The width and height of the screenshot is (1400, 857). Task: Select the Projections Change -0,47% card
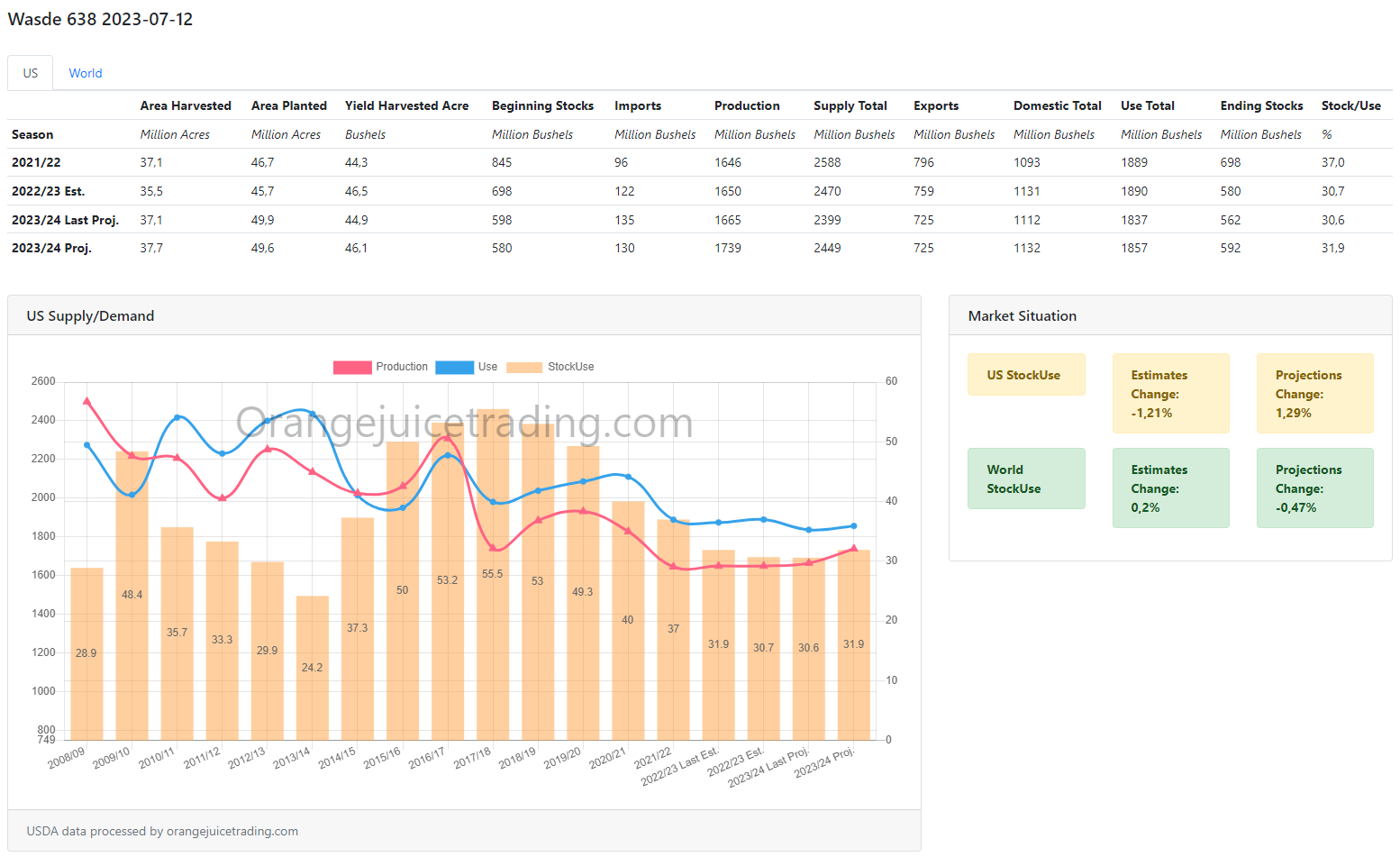pyautogui.click(x=1314, y=488)
